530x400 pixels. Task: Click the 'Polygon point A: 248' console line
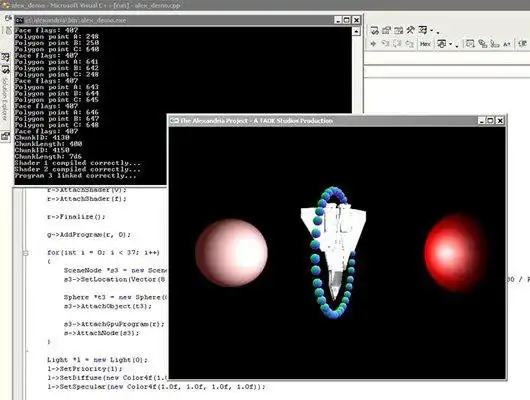tap(56, 37)
